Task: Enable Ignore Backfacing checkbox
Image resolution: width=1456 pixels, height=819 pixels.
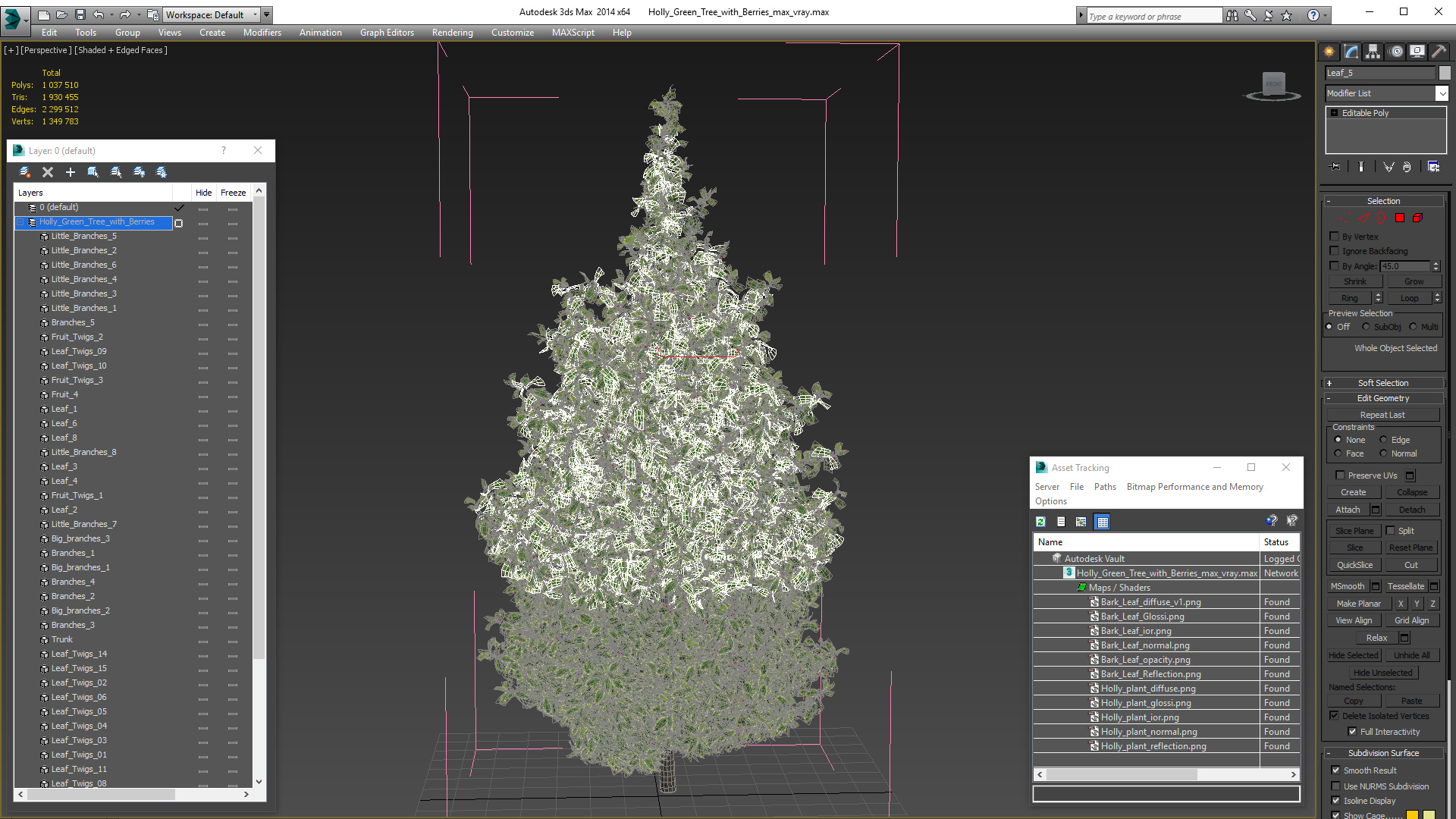Action: point(1335,251)
